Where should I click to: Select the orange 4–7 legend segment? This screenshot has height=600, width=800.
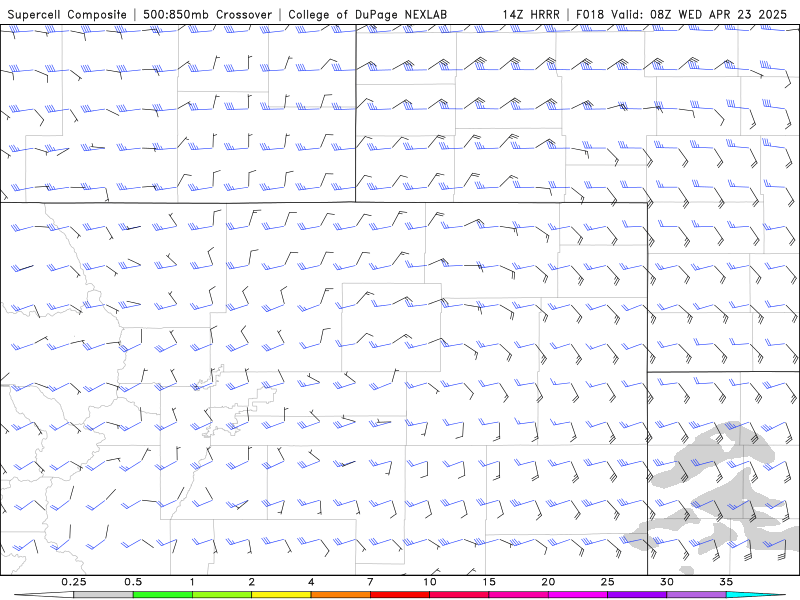click(340, 595)
